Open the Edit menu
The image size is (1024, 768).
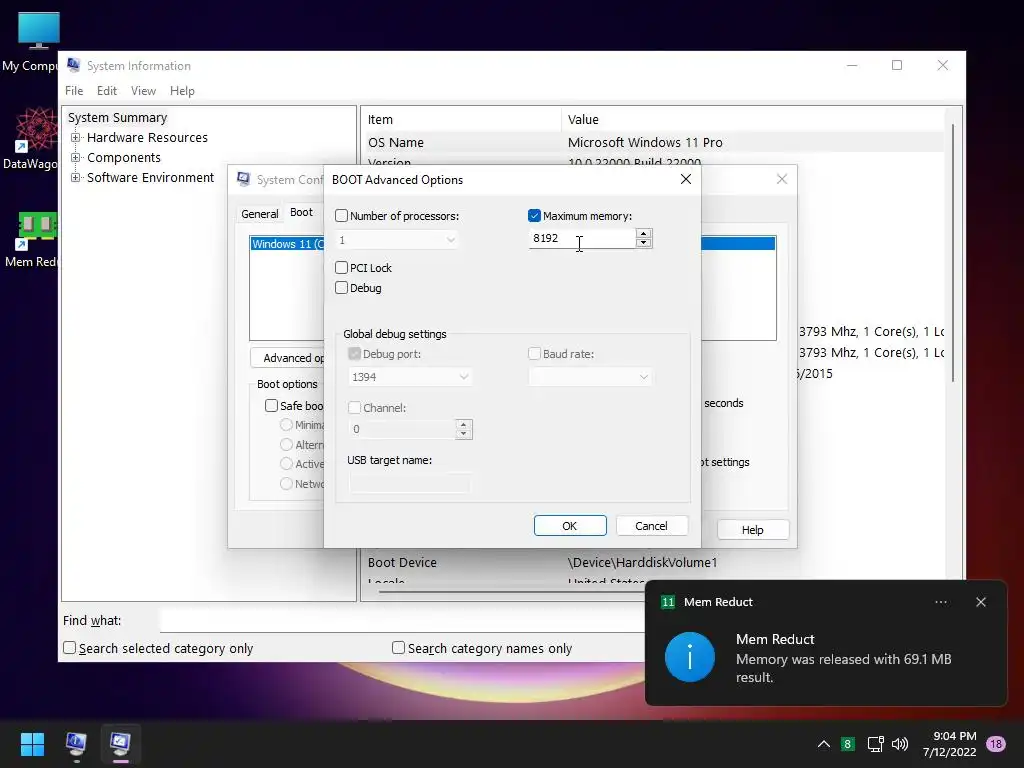point(106,91)
